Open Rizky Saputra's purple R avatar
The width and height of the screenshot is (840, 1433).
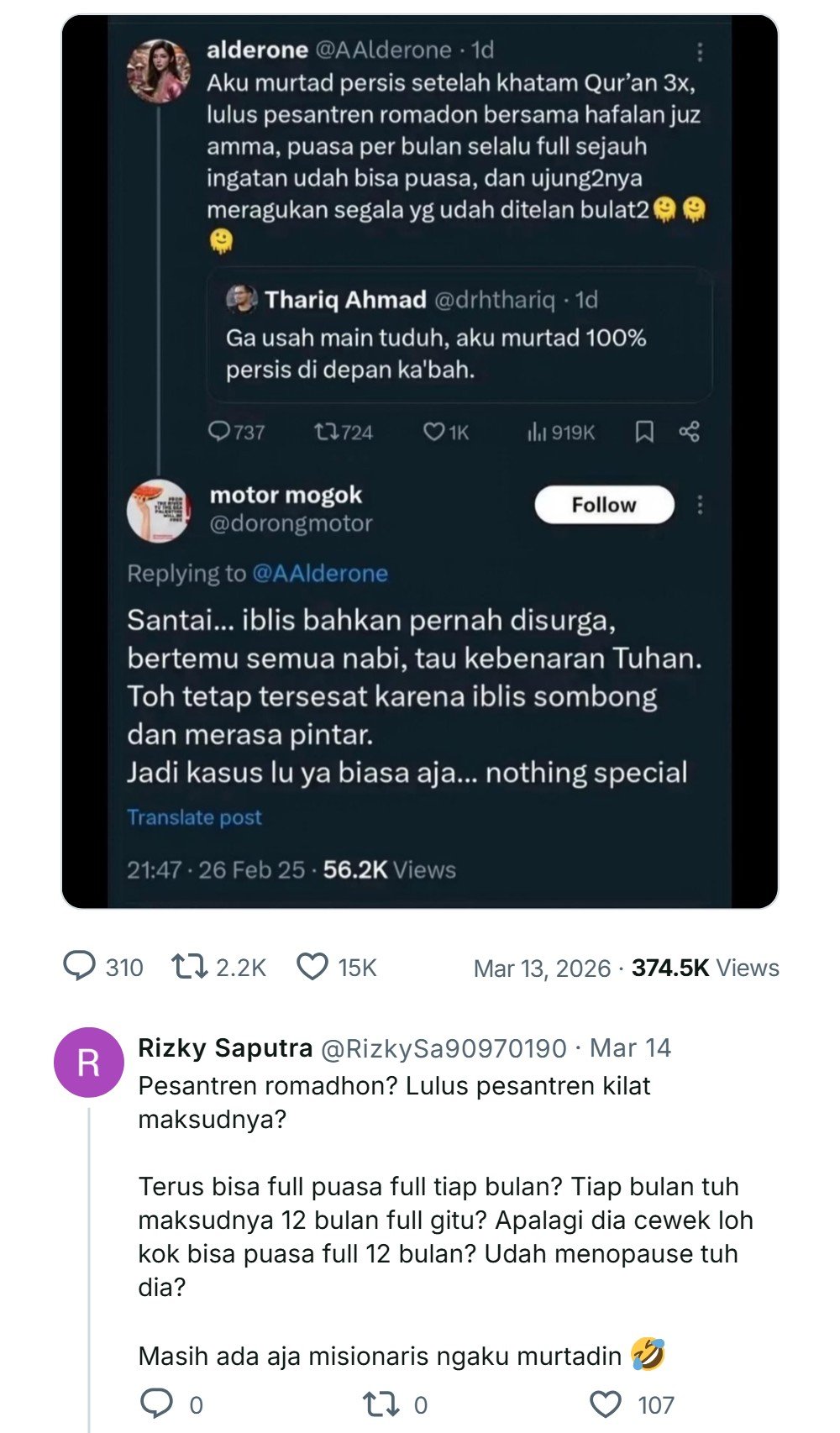88,1063
